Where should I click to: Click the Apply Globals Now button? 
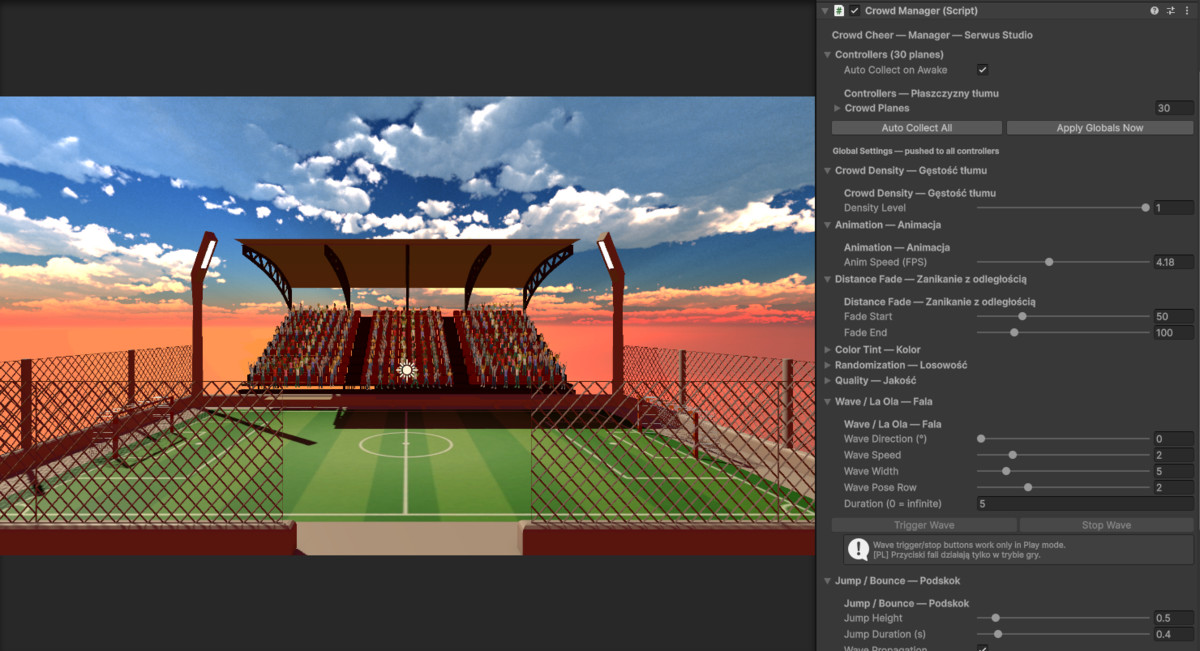(x=1100, y=128)
